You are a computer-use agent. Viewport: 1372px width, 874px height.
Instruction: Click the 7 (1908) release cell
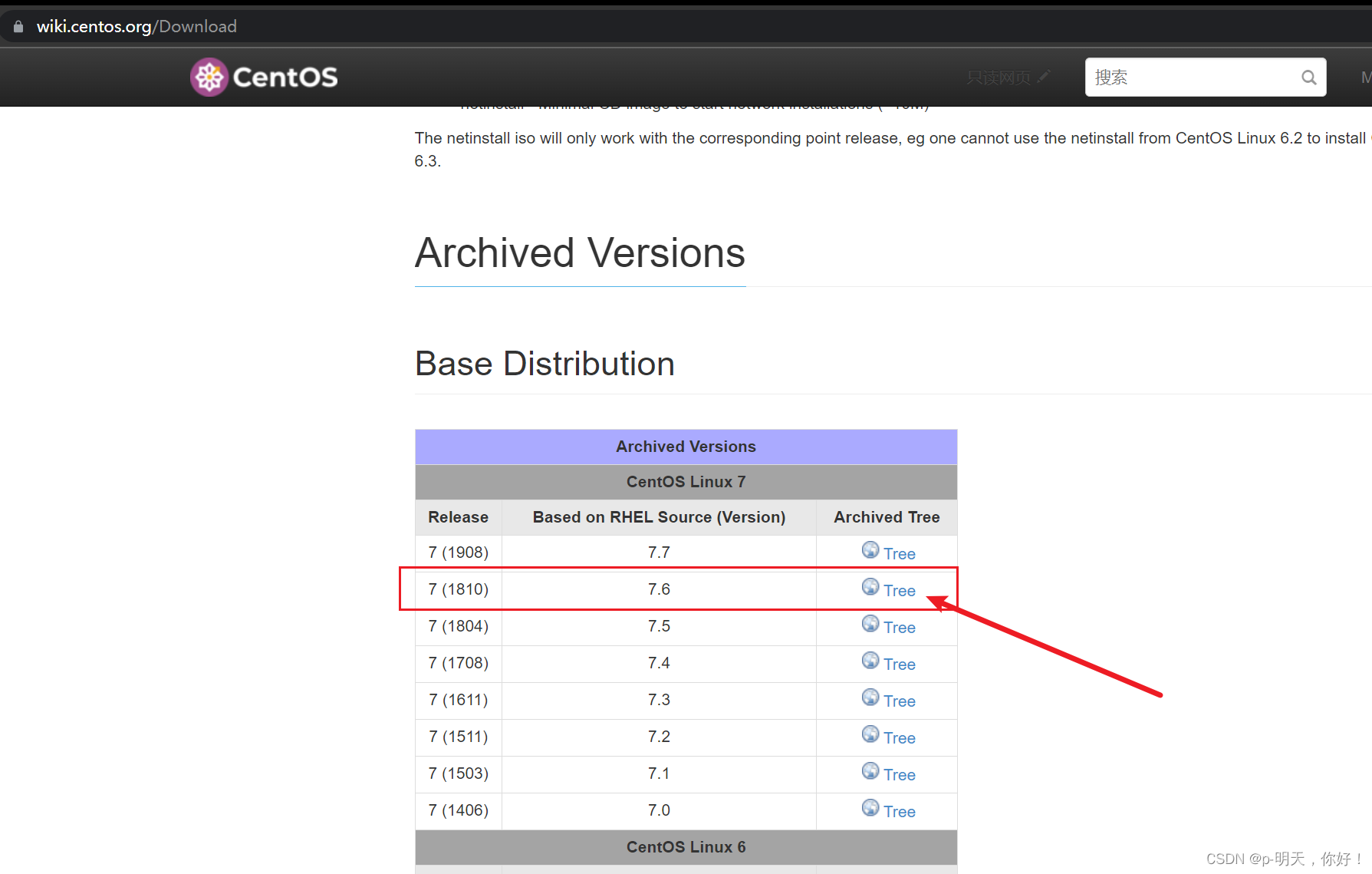(x=459, y=552)
